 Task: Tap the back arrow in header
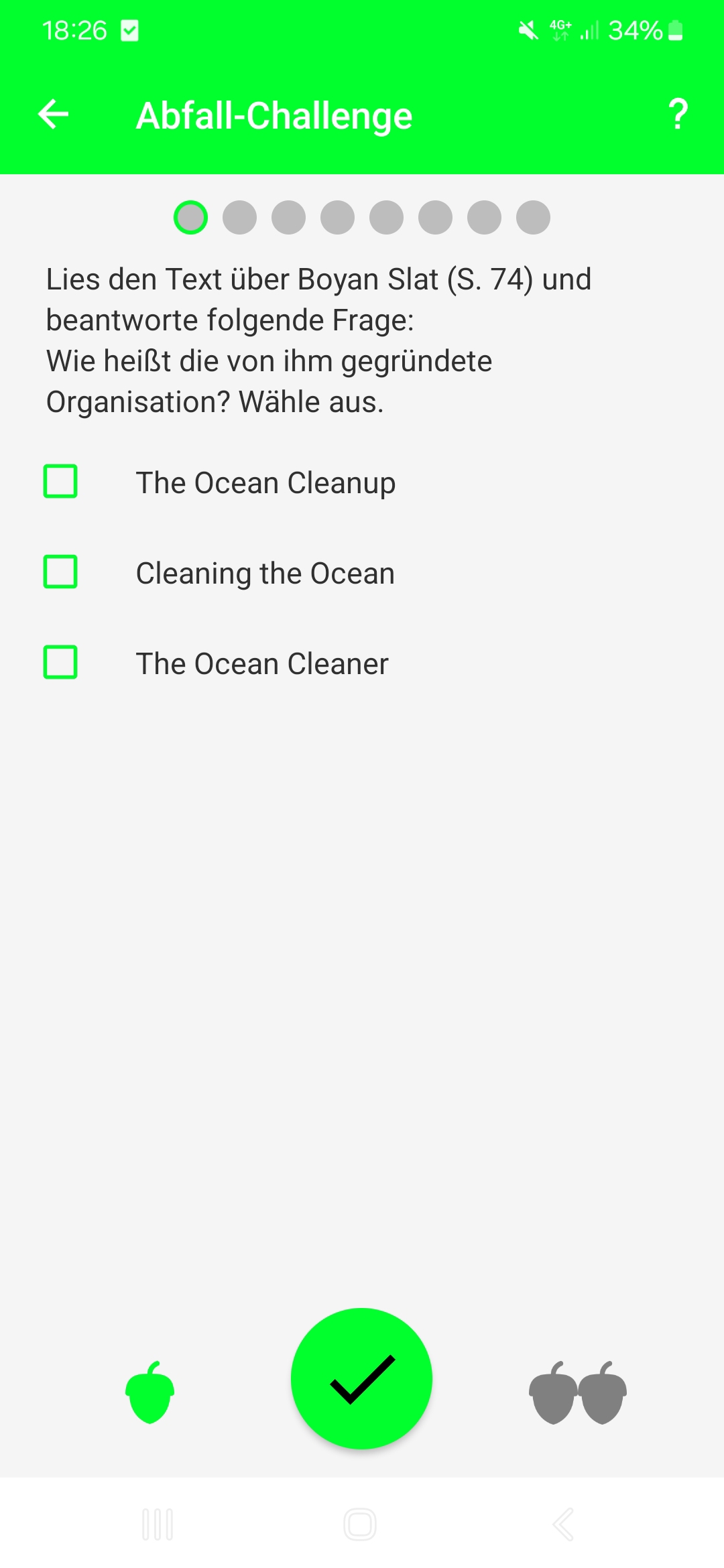click(x=54, y=115)
